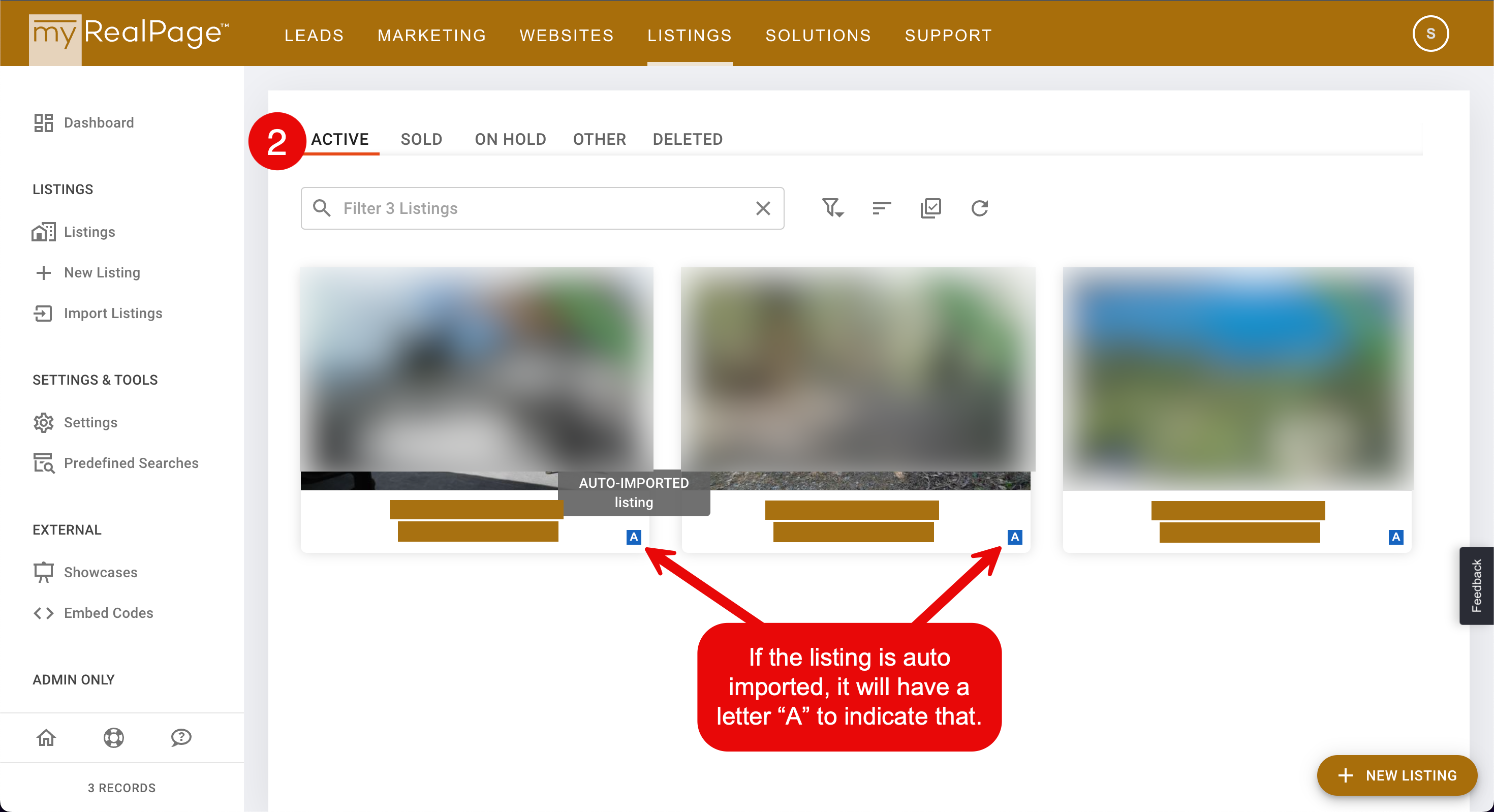Open the SUPPORT menu
The width and height of the screenshot is (1494, 812).
[948, 36]
